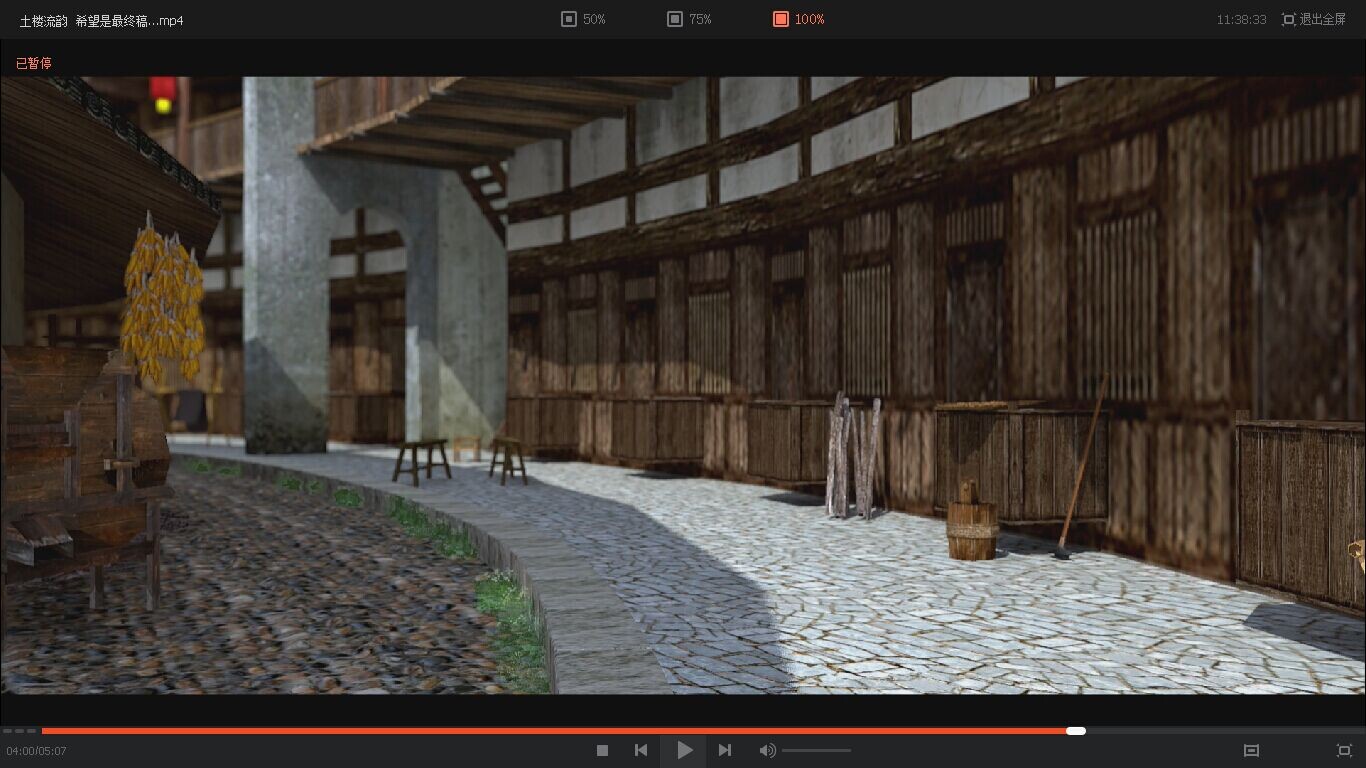
Task: Exit fullscreen via 退出全屏 button
Action: [x=1314, y=19]
